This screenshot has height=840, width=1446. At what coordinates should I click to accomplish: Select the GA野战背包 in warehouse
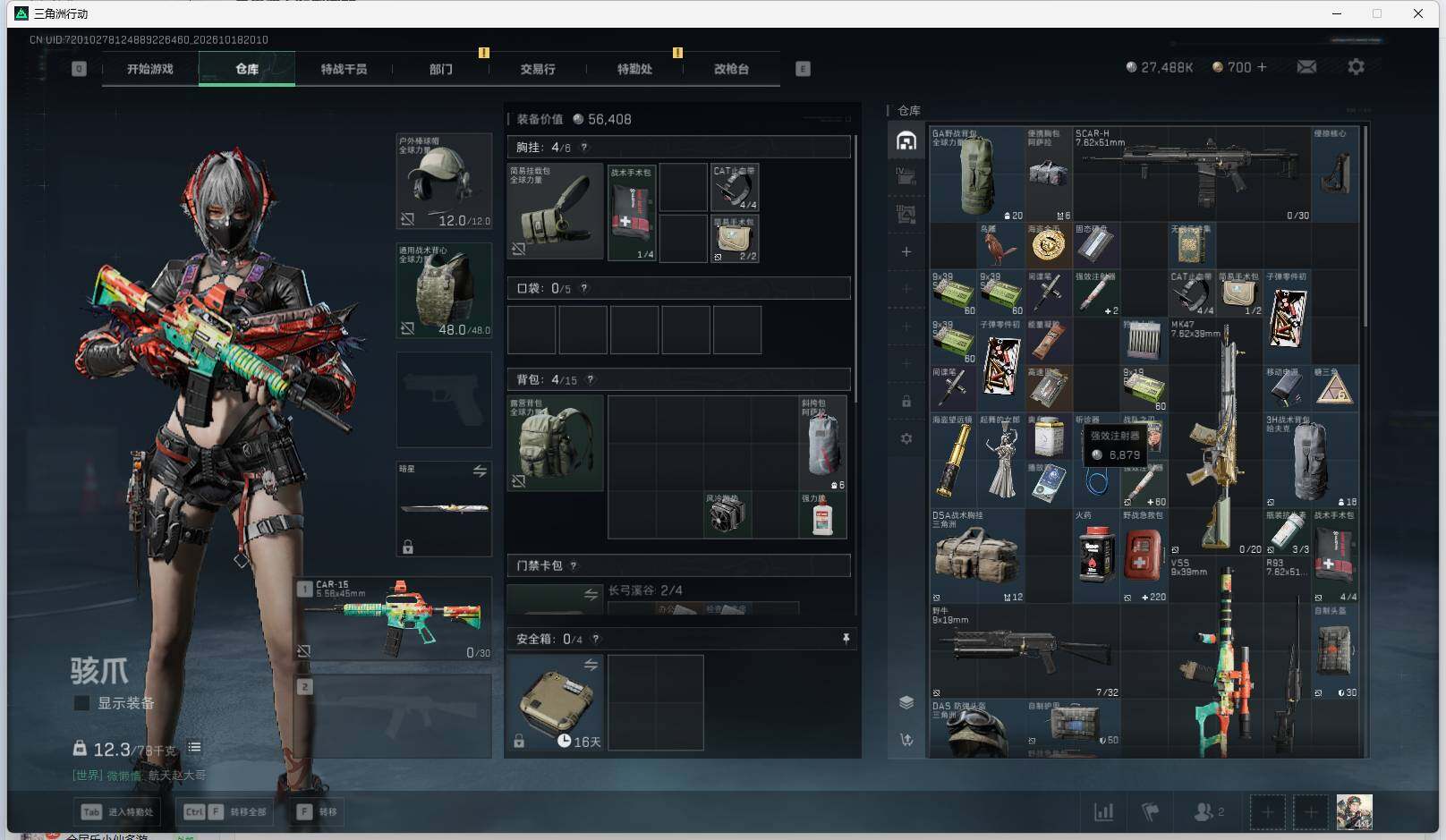point(977,174)
